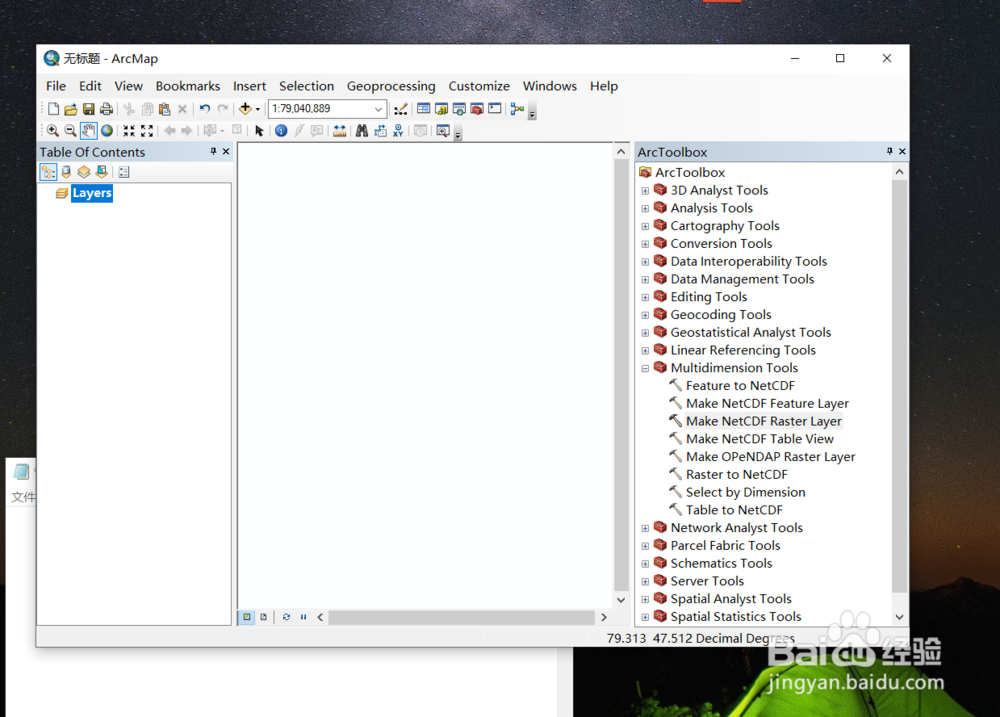This screenshot has height=717, width=1000.
Task: Switch to Data View button
Action: pos(246,617)
